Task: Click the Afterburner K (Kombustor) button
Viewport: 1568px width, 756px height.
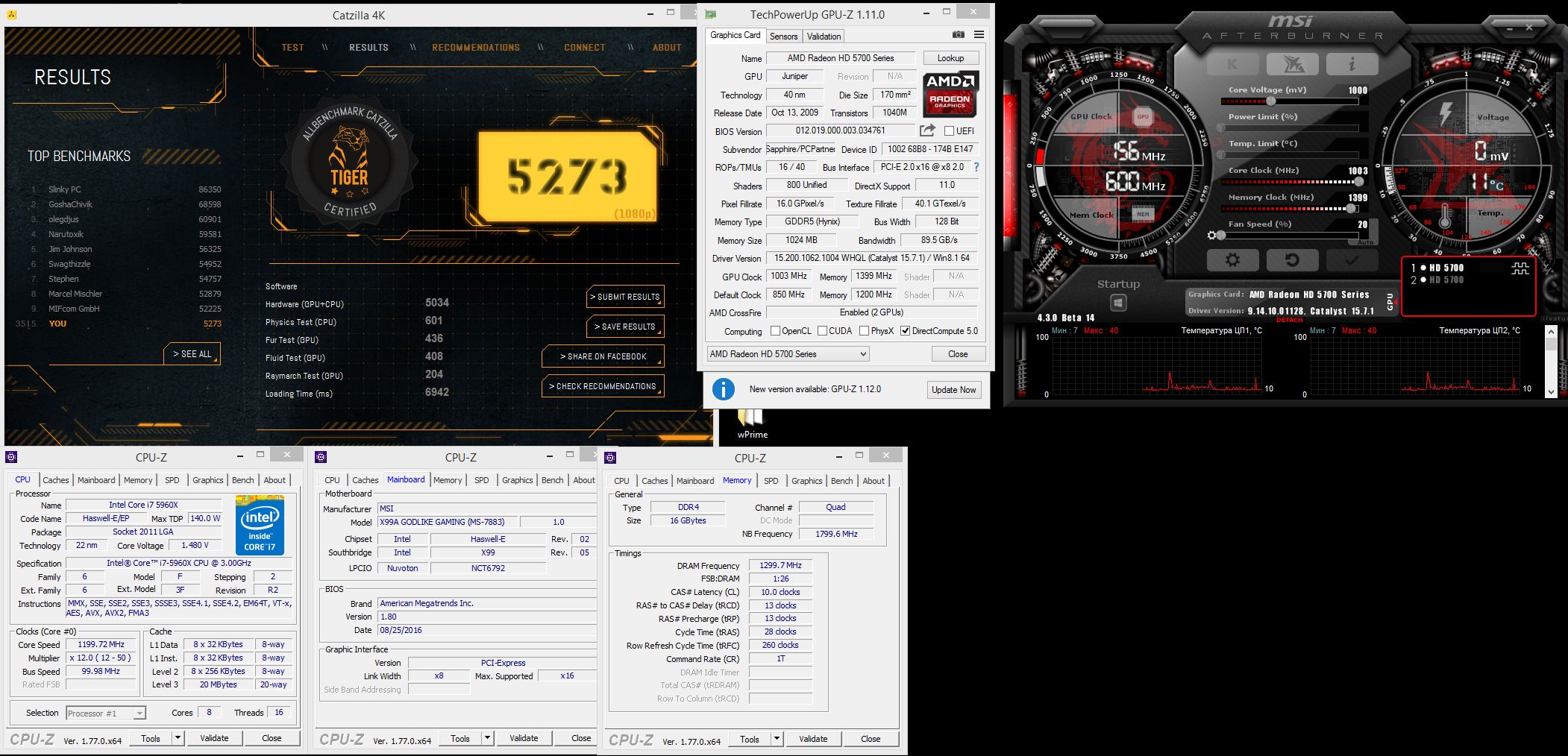Action: (1232, 64)
